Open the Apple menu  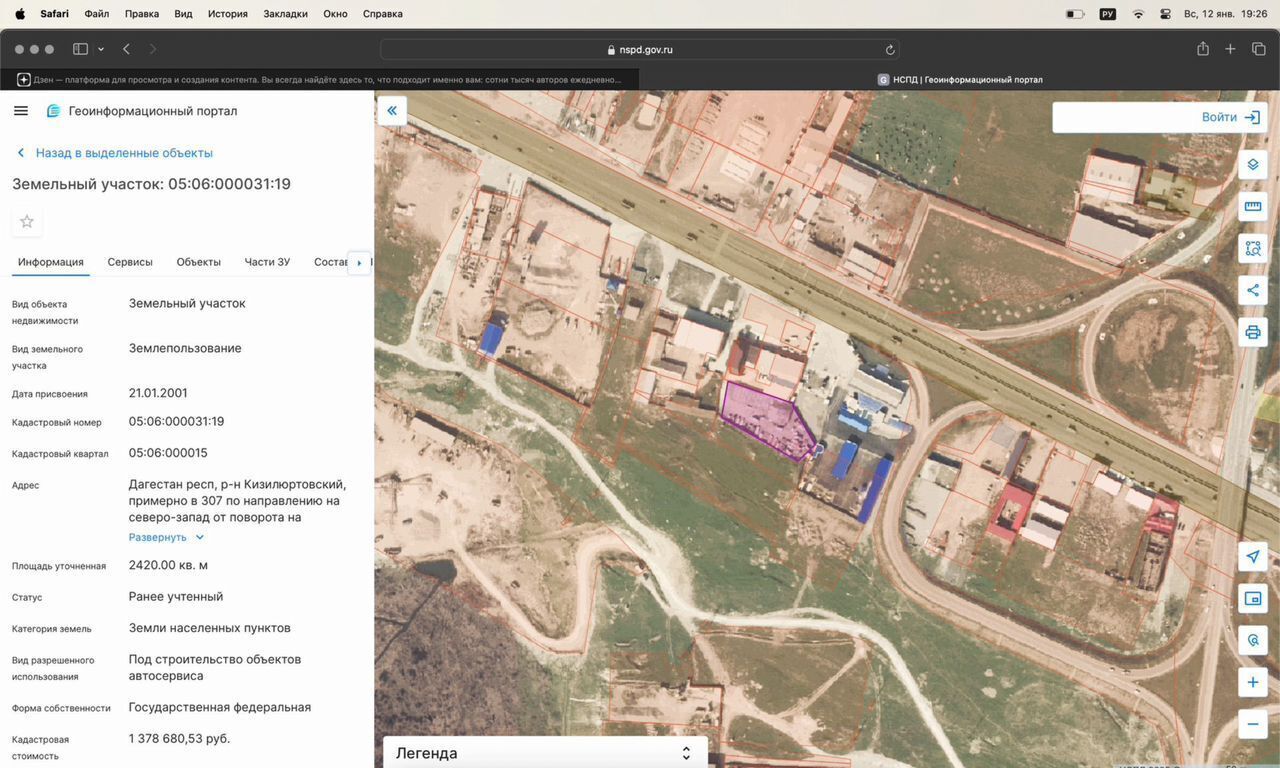pyautogui.click(x=19, y=14)
